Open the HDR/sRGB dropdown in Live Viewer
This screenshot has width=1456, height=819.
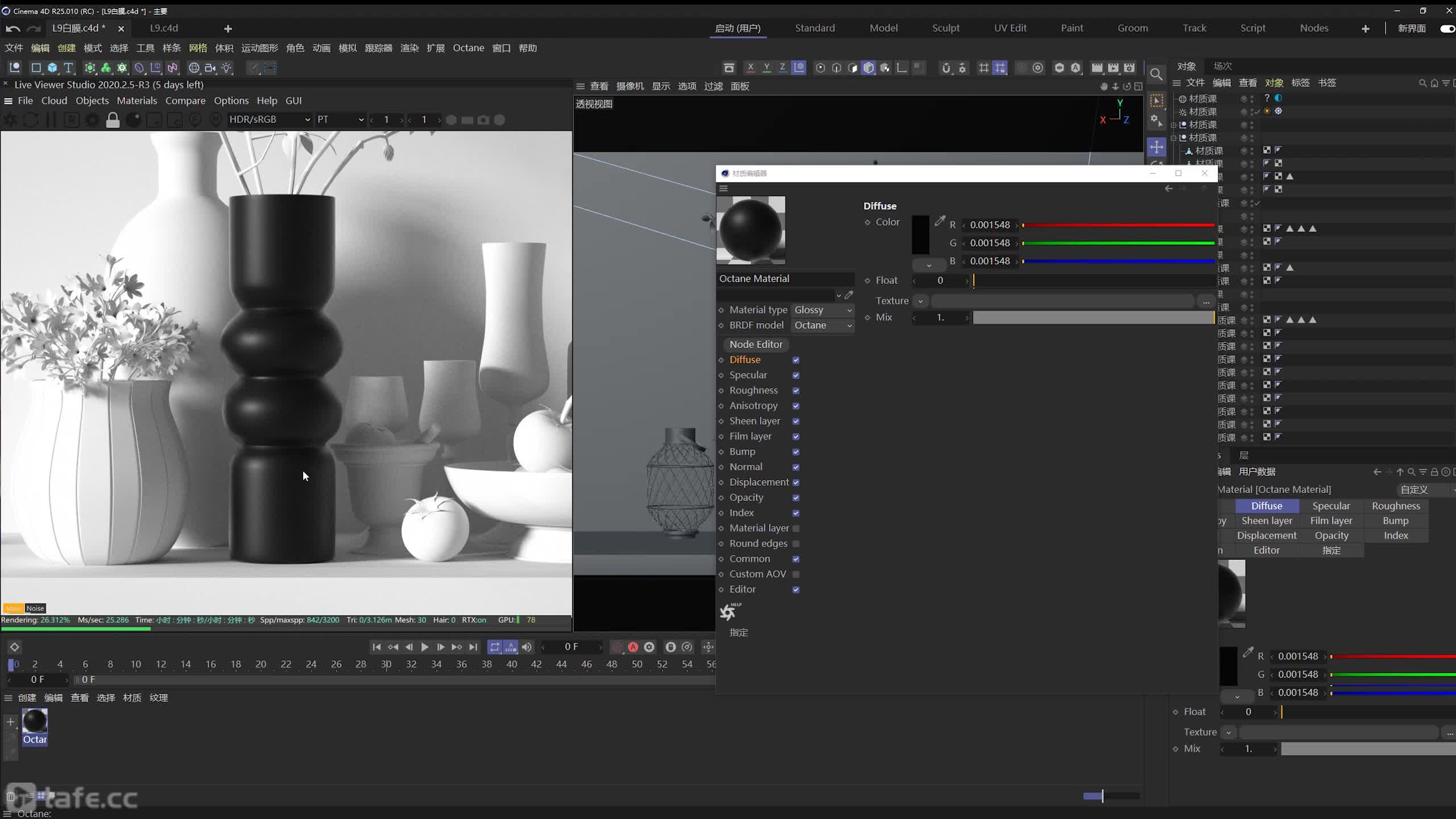tap(269, 119)
